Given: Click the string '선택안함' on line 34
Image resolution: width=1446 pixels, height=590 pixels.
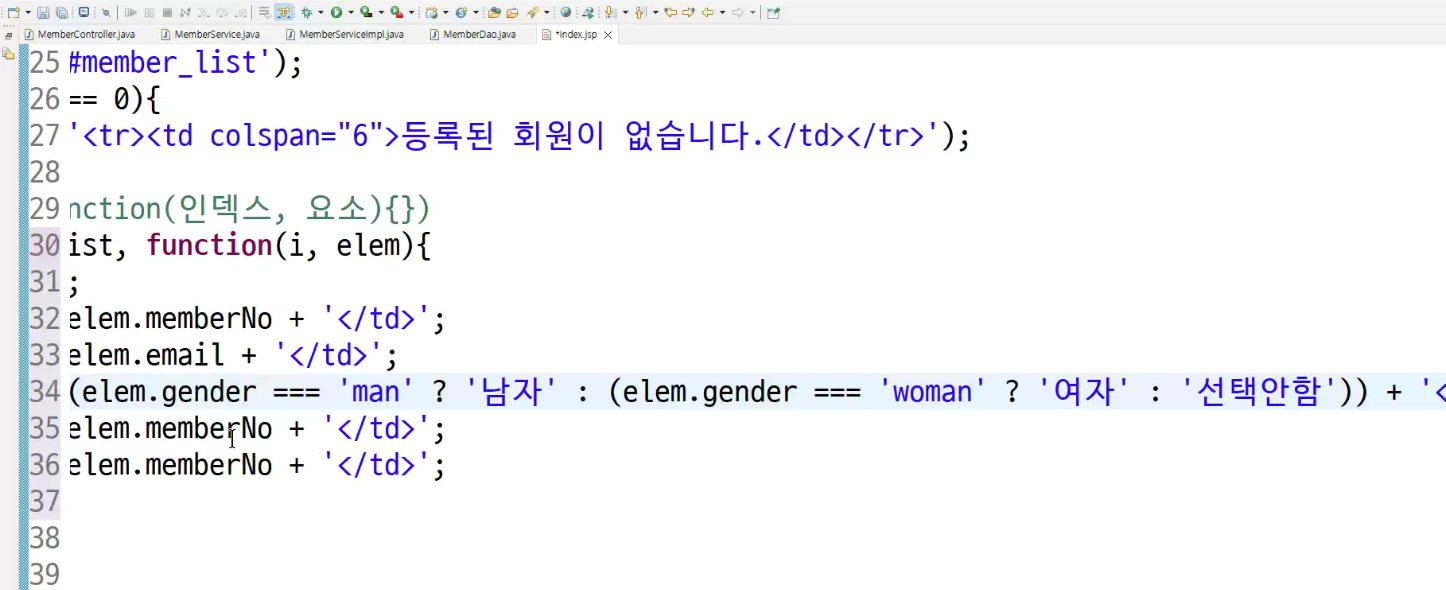Looking at the screenshot, I should (1260, 392).
